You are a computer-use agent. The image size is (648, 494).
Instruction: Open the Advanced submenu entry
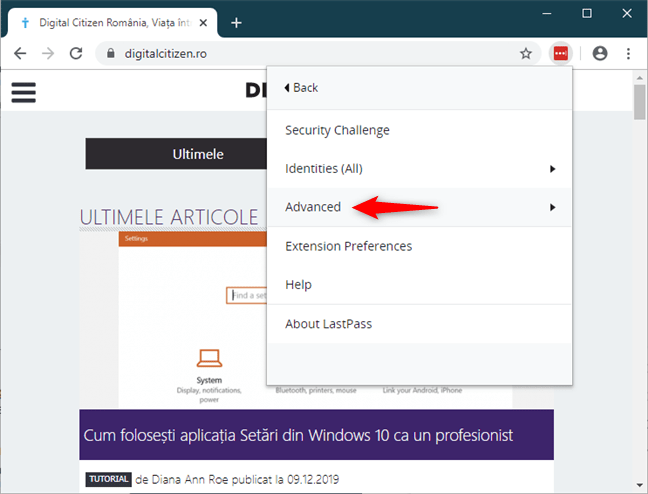tap(419, 207)
